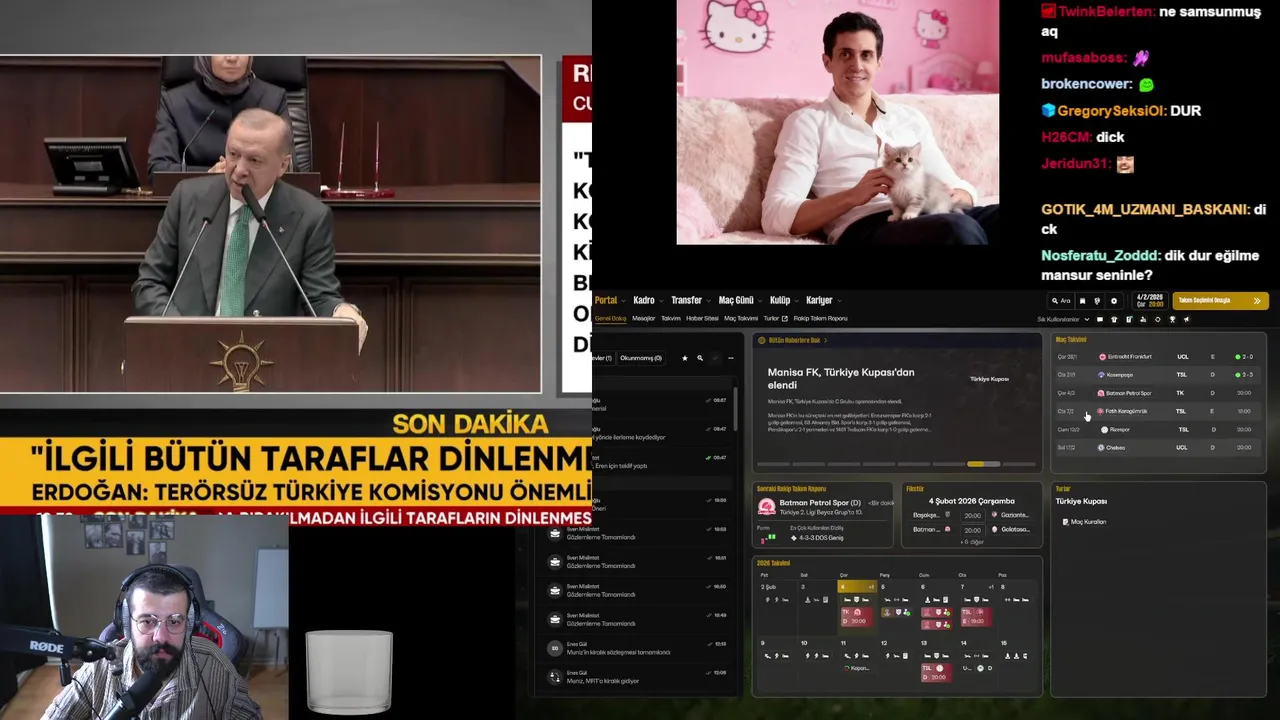Open the Kadro dropdown menu
Screen dimensions: 1280x720
[x=649, y=301]
